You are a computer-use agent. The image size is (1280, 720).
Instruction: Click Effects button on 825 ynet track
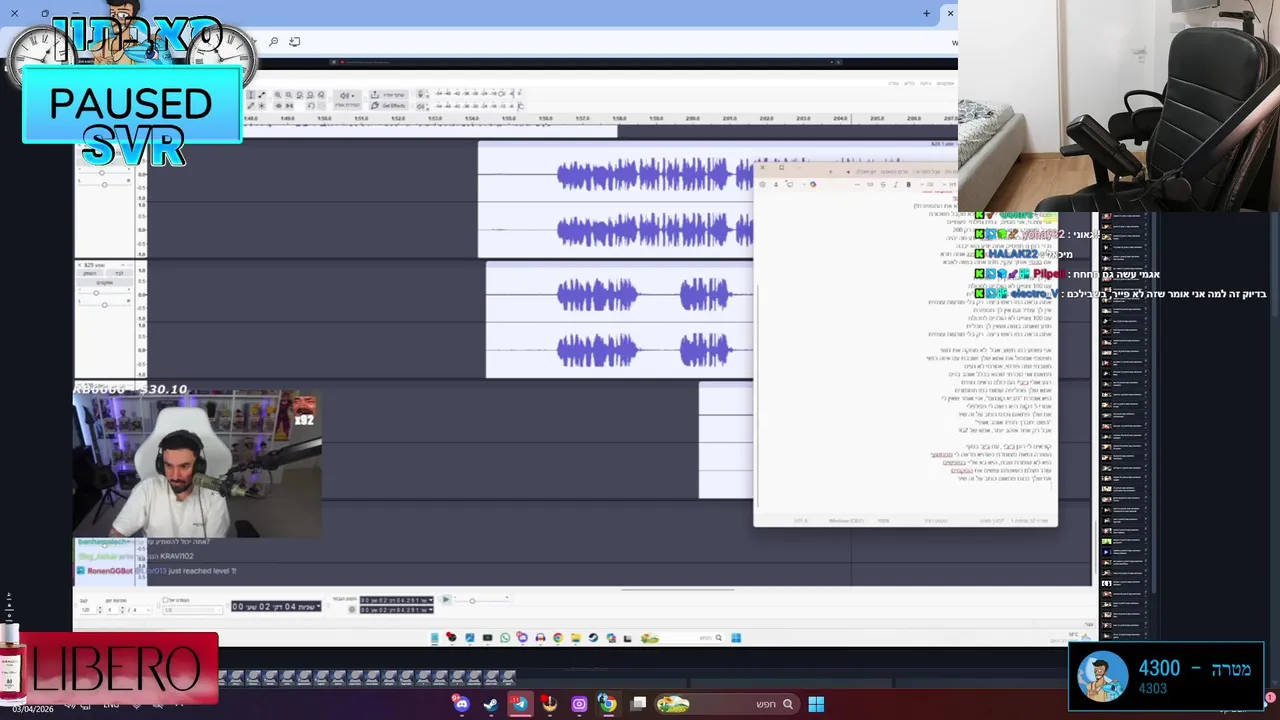click(x=105, y=283)
